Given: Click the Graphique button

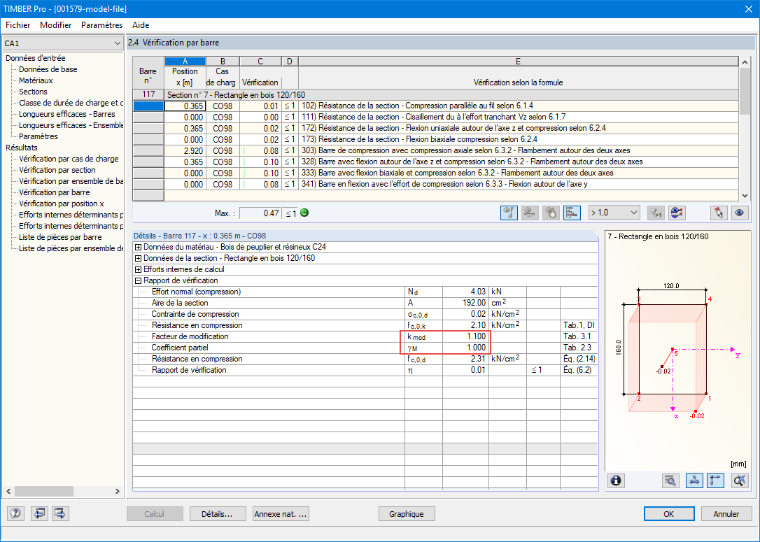Looking at the screenshot, I should click(x=406, y=514).
